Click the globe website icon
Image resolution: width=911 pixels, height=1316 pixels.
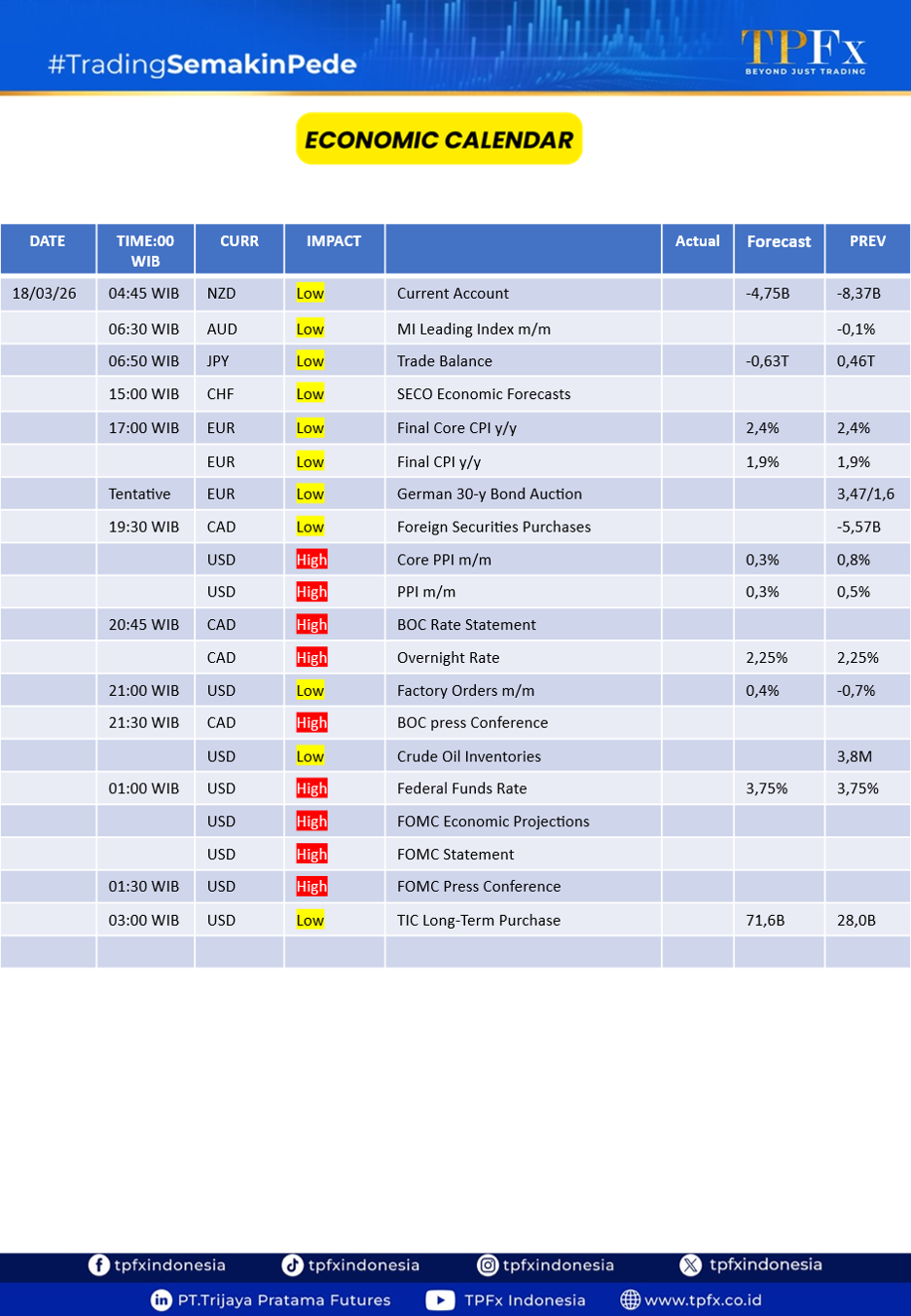(631, 1299)
